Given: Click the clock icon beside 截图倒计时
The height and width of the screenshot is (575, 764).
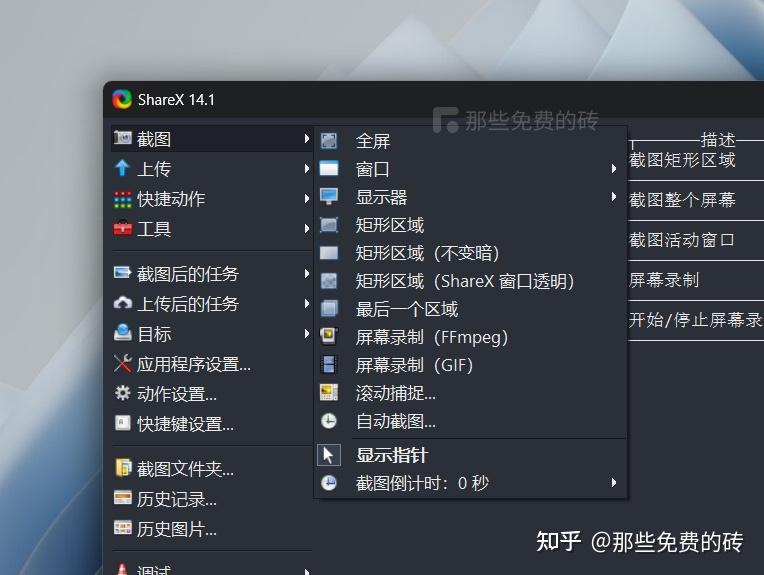Looking at the screenshot, I should (329, 483).
